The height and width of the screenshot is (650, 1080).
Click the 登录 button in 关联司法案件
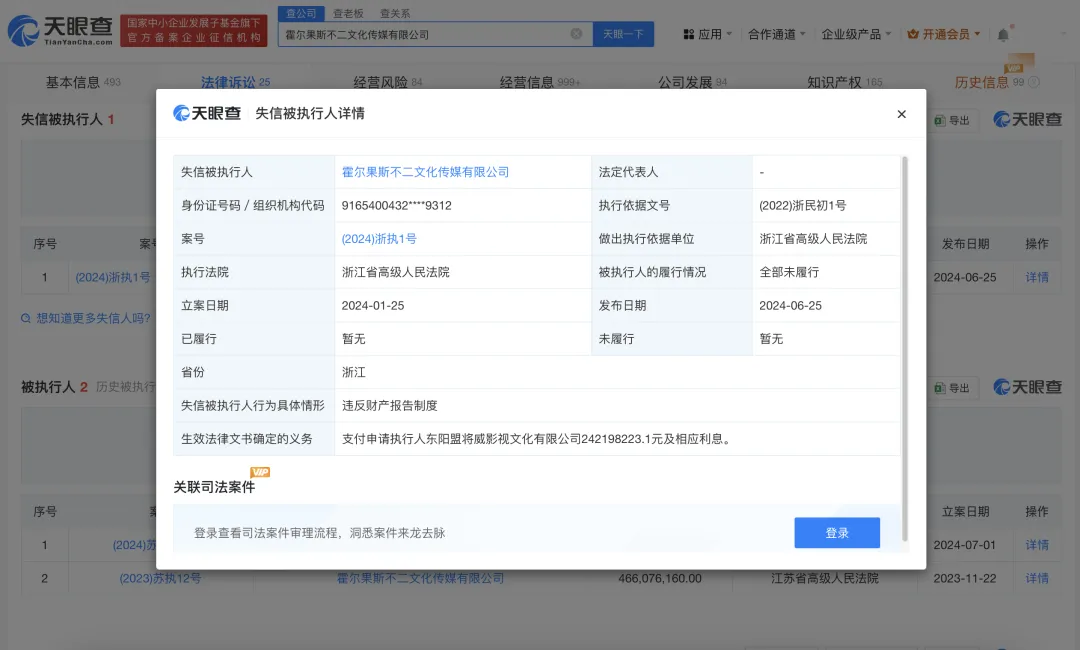(837, 533)
